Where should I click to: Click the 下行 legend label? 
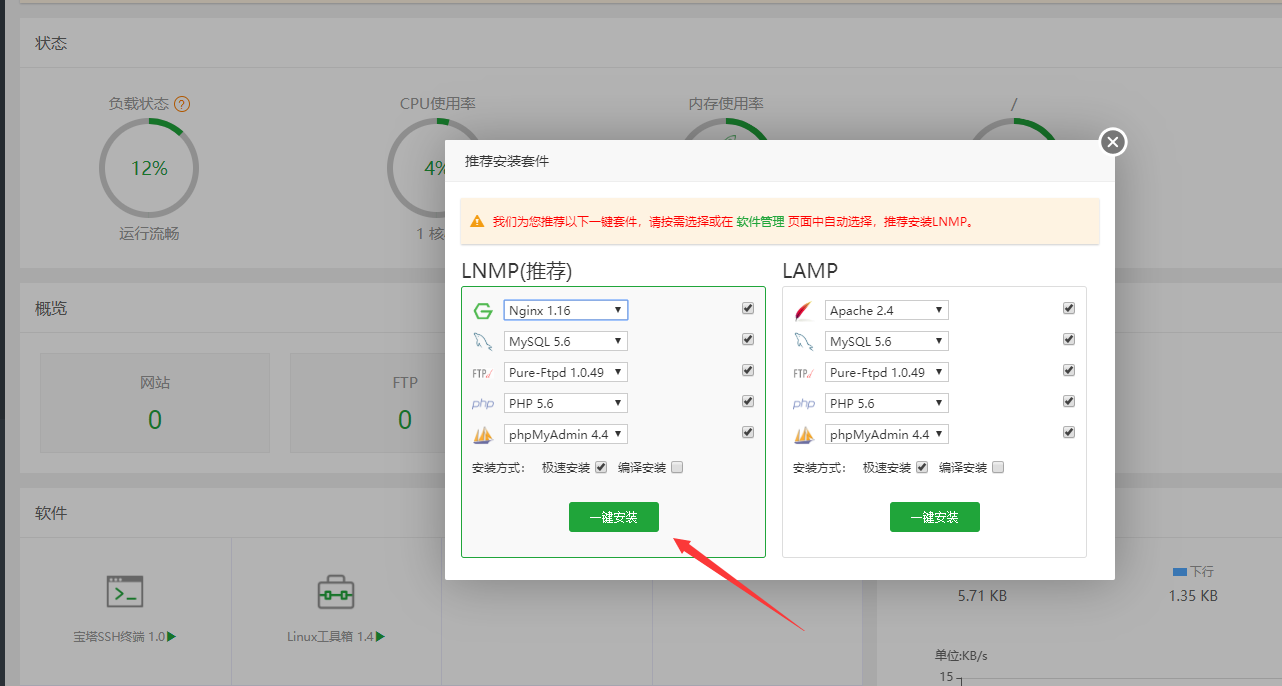(x=1201, y=571)
